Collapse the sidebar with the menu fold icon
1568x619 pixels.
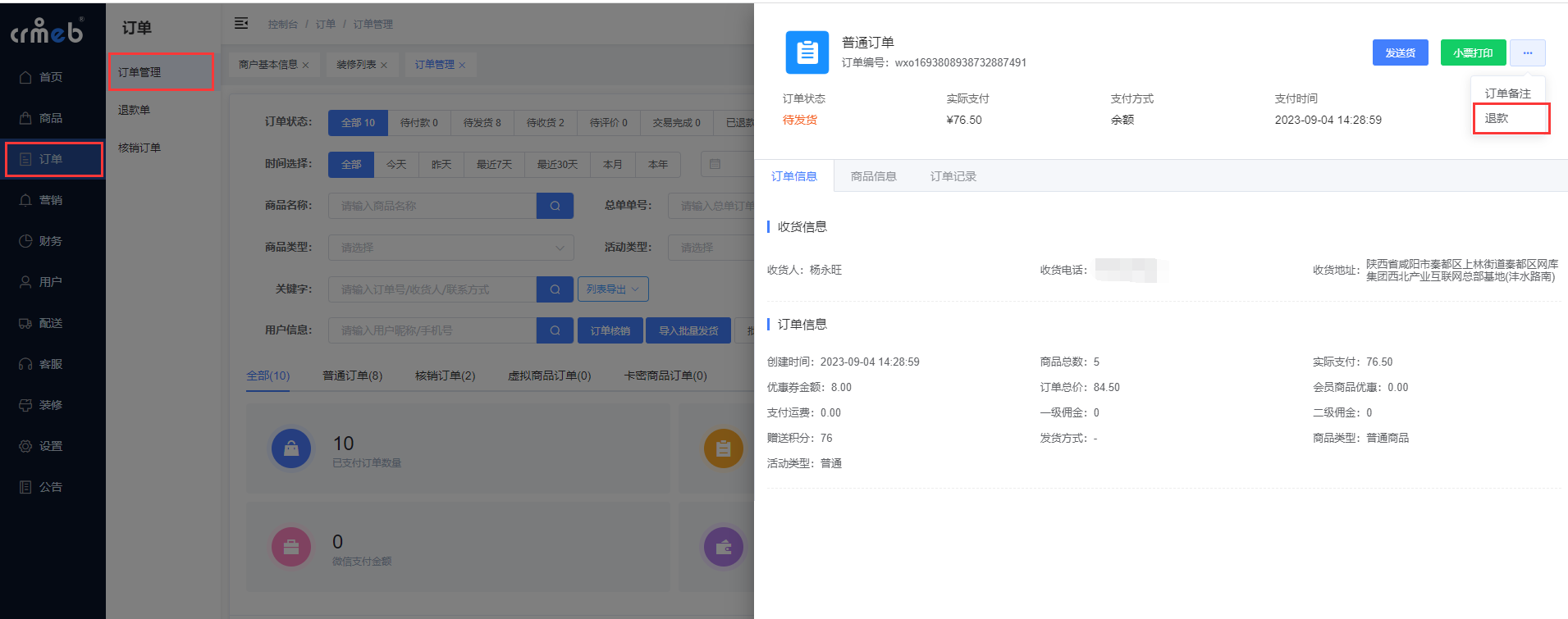[241, 23]
